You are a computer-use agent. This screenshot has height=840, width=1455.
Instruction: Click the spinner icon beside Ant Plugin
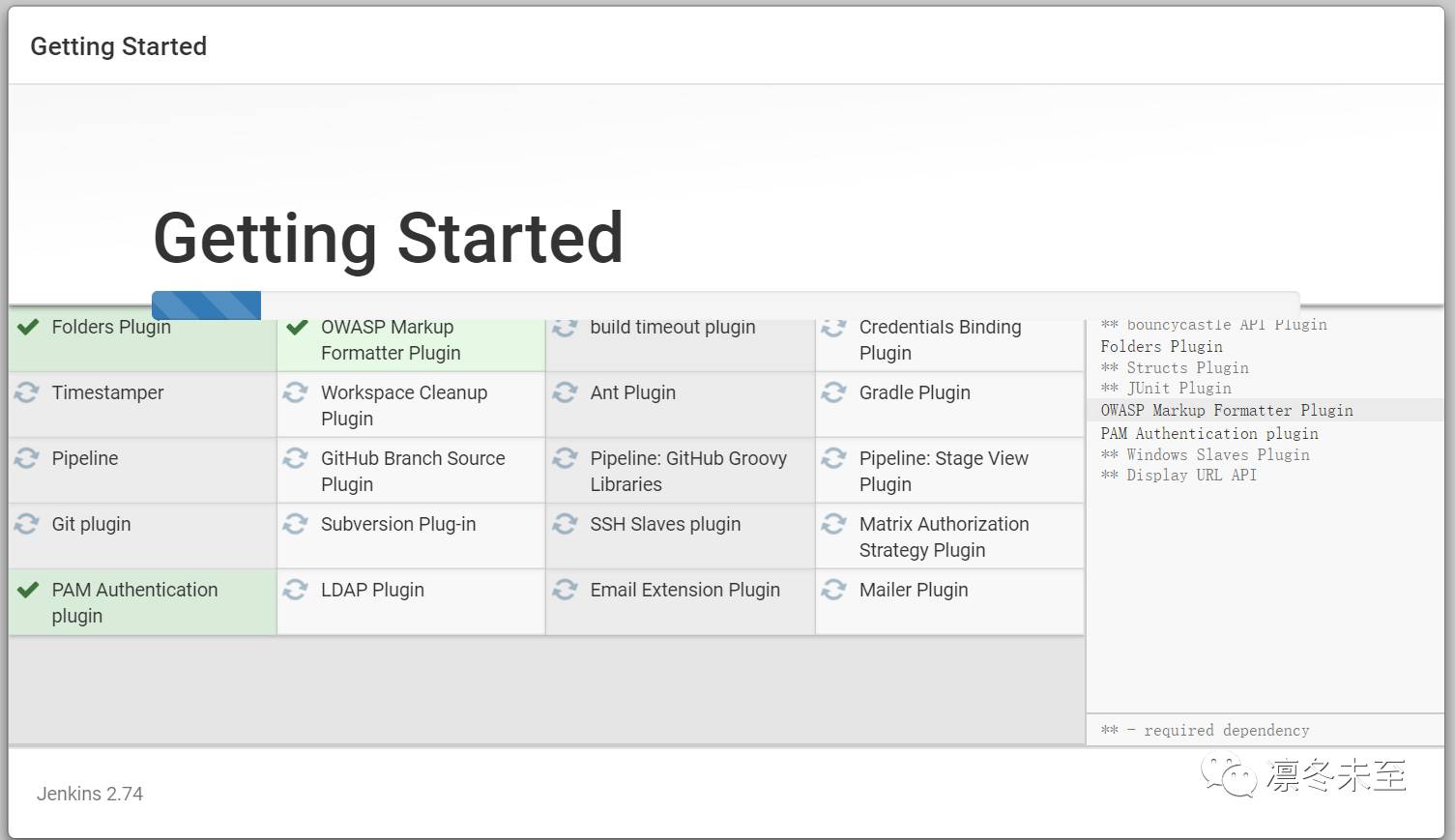point(566,392)
